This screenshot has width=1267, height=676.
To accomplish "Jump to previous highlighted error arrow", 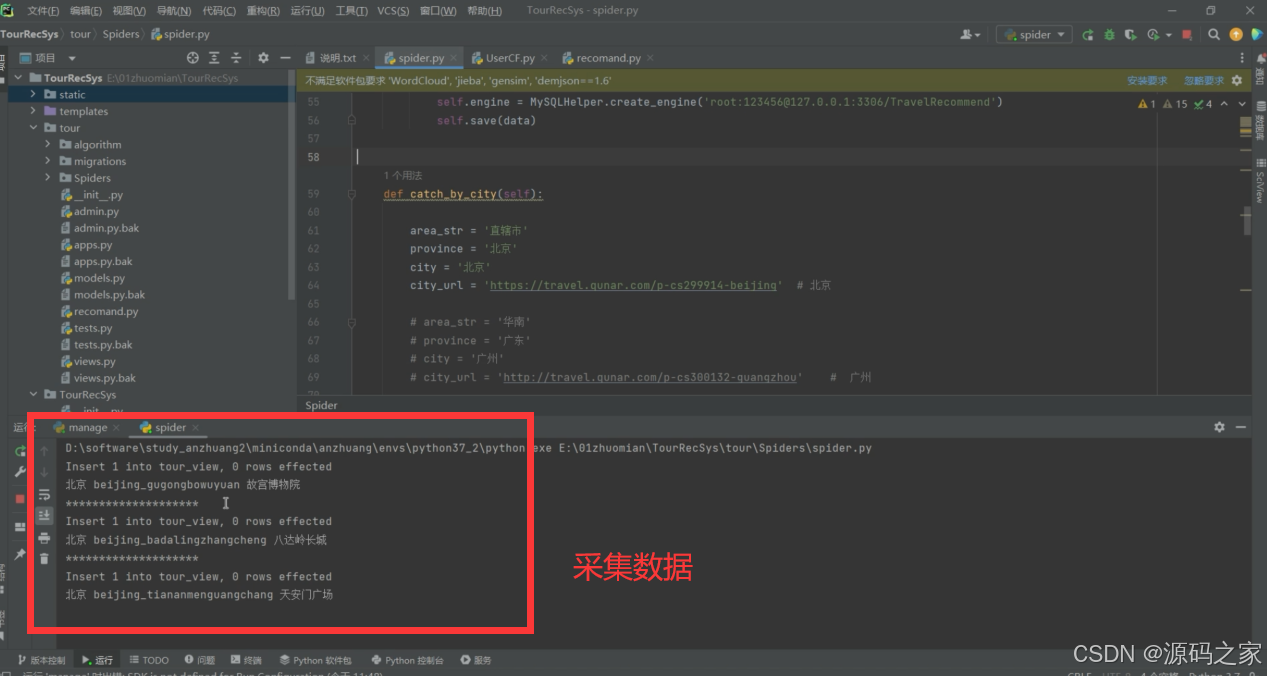I will click(1226, 104).
